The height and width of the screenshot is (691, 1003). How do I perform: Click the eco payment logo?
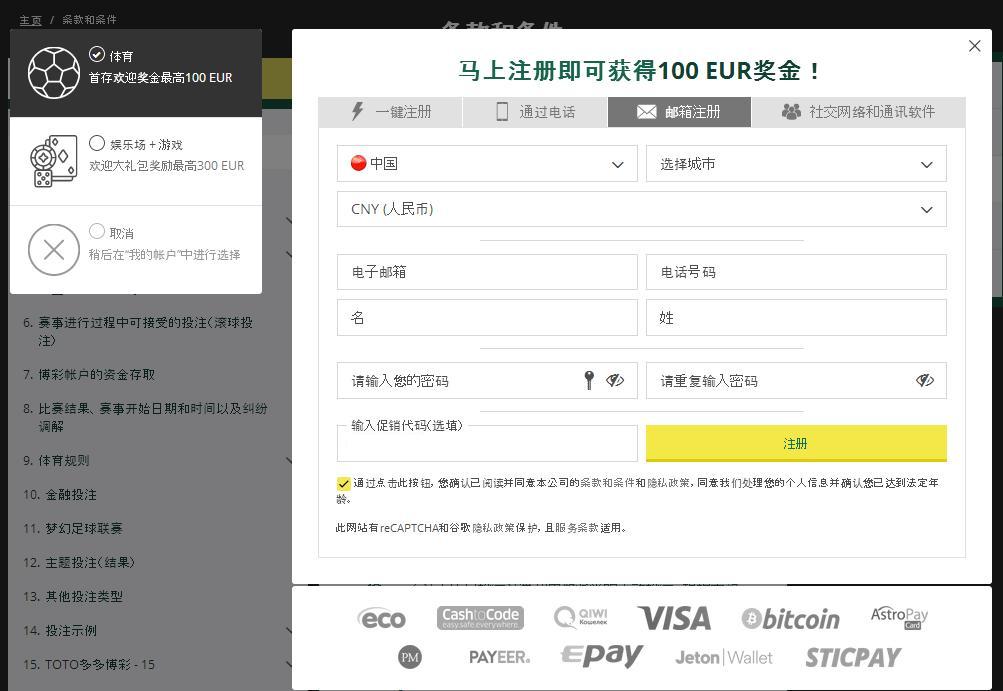point(381,619)
